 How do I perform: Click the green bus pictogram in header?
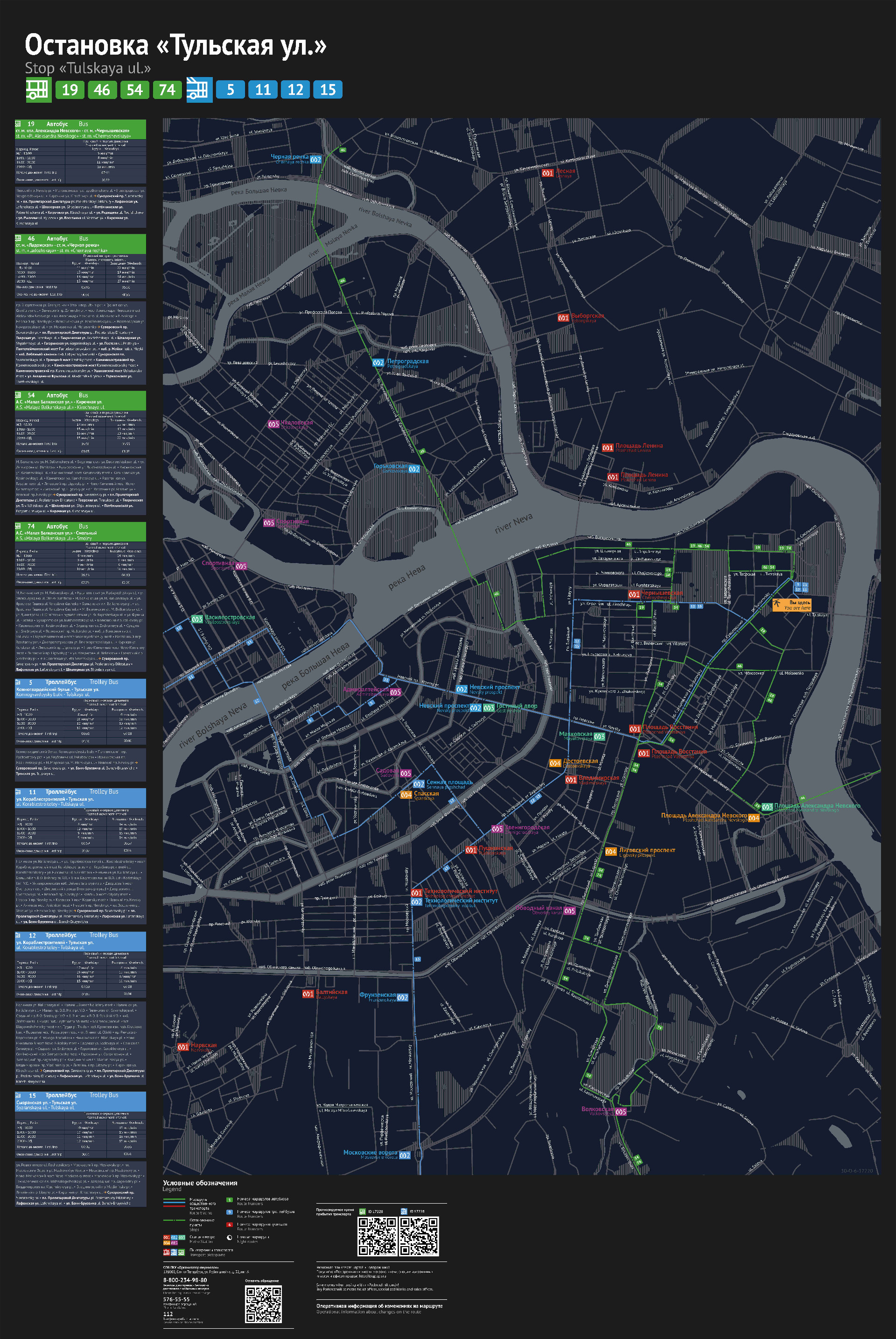click(x=38, y=90)
